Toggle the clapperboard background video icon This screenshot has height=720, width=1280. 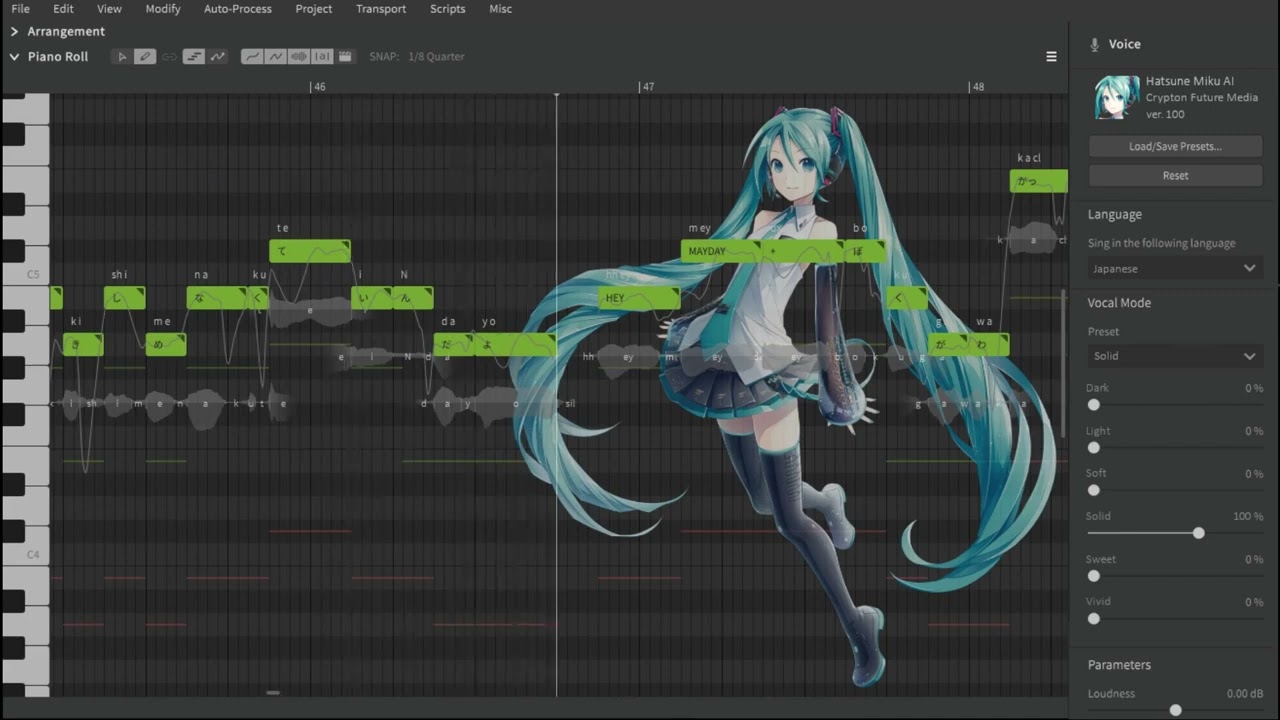click(x=345, y=57)
